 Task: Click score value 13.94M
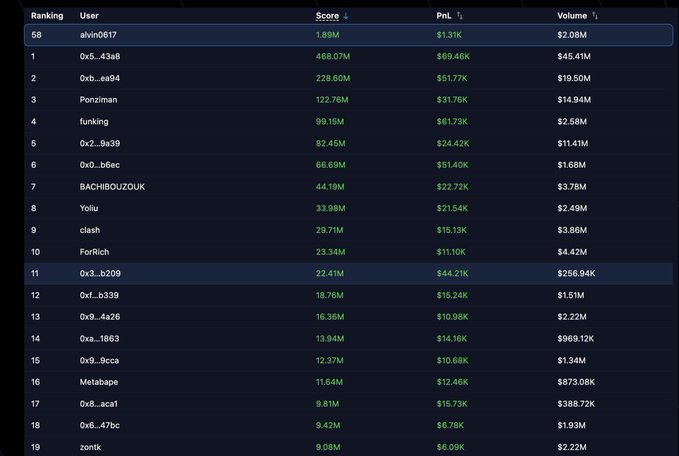(330, 339)
